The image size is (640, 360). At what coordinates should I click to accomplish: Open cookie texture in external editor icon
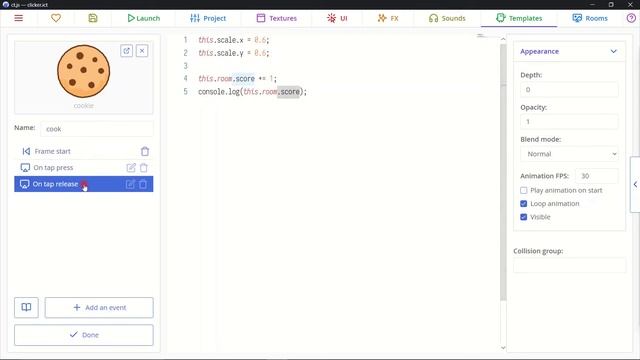pos(127,51)
